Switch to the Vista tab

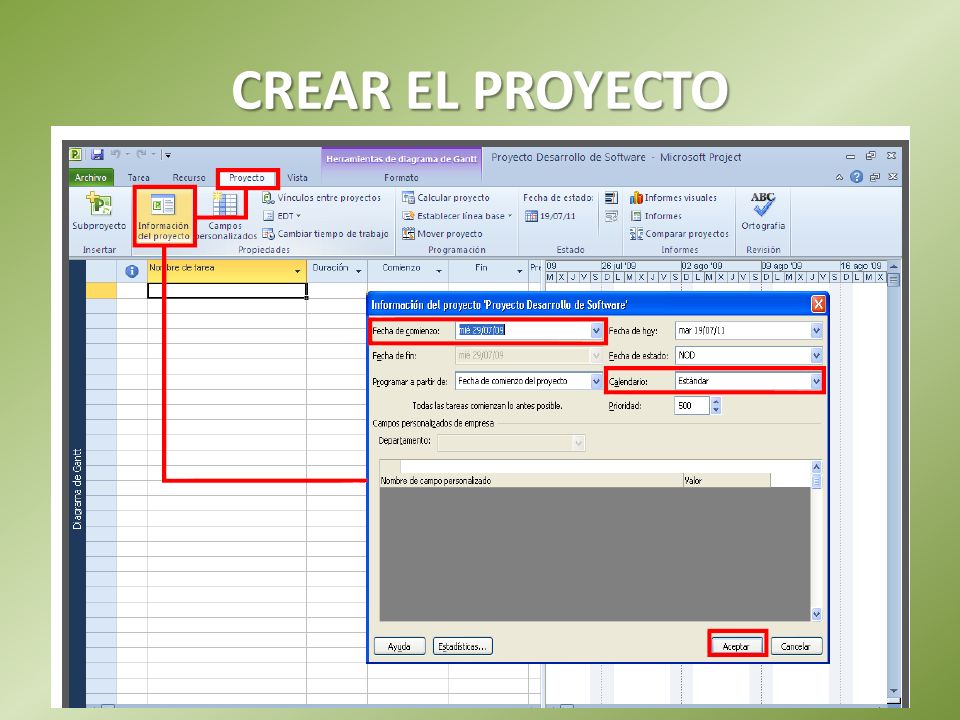point(298,178)
